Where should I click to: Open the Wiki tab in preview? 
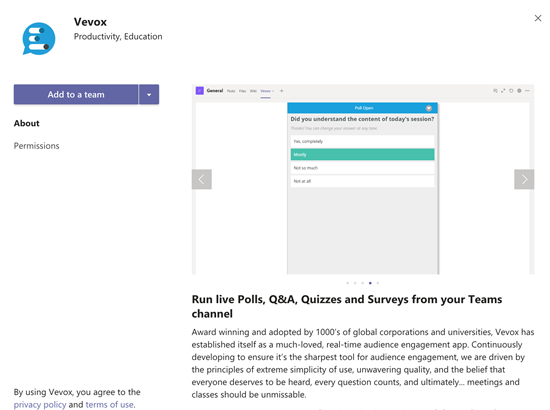point(253,91)
